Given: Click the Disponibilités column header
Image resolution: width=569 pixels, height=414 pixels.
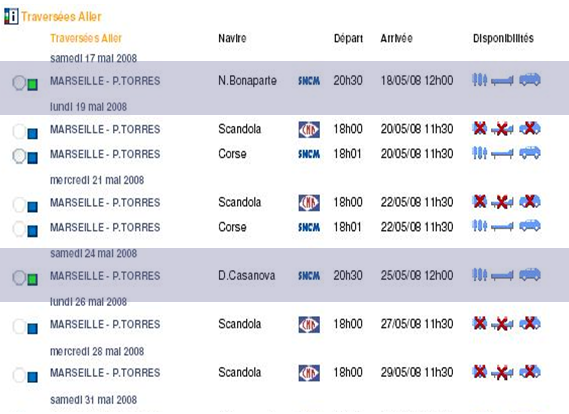Looking at the screenshot, I should click(503, 38).
